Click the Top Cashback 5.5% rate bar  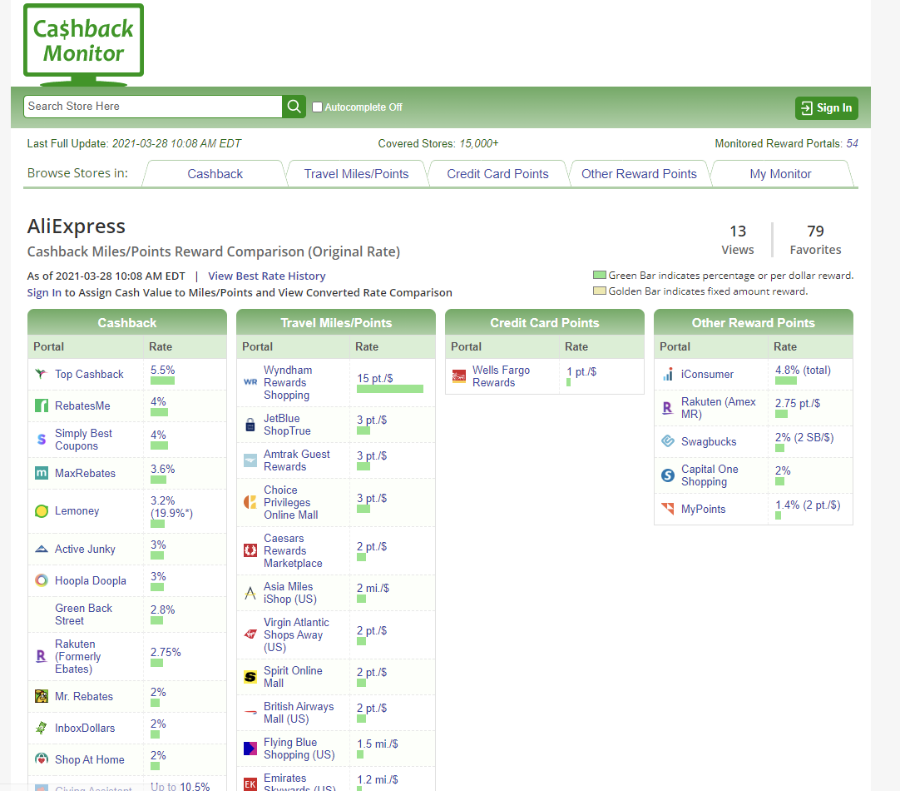(162, 381)
